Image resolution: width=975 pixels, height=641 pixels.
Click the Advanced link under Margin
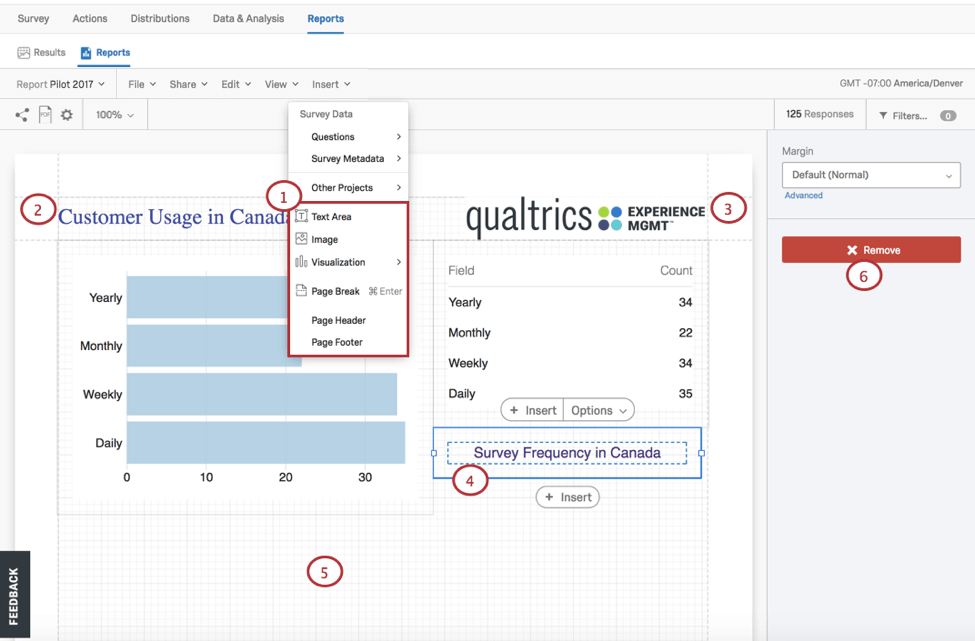point(803,195)
